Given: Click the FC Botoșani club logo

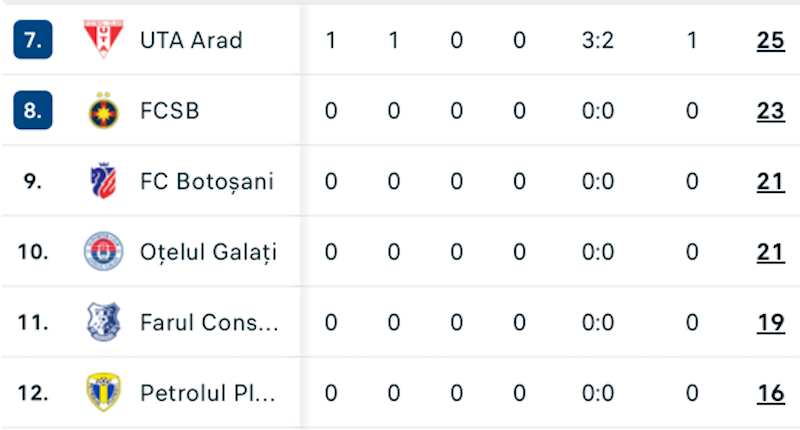Looking at the screenshot, I should click(x=103, y=181).
